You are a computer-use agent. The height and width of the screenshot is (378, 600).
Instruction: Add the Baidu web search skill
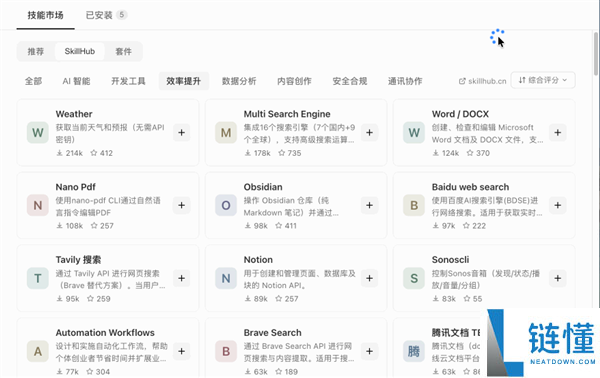coord(558,205)
